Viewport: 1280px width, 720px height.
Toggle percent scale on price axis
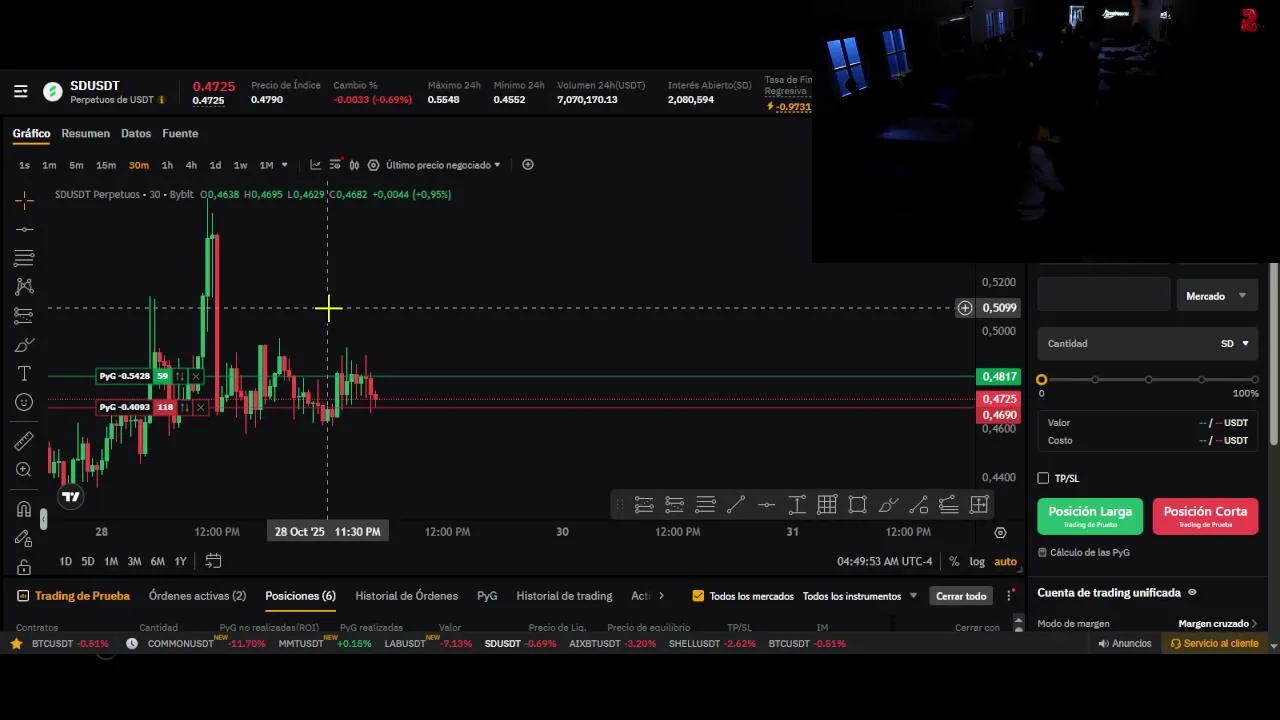(954, 561)
